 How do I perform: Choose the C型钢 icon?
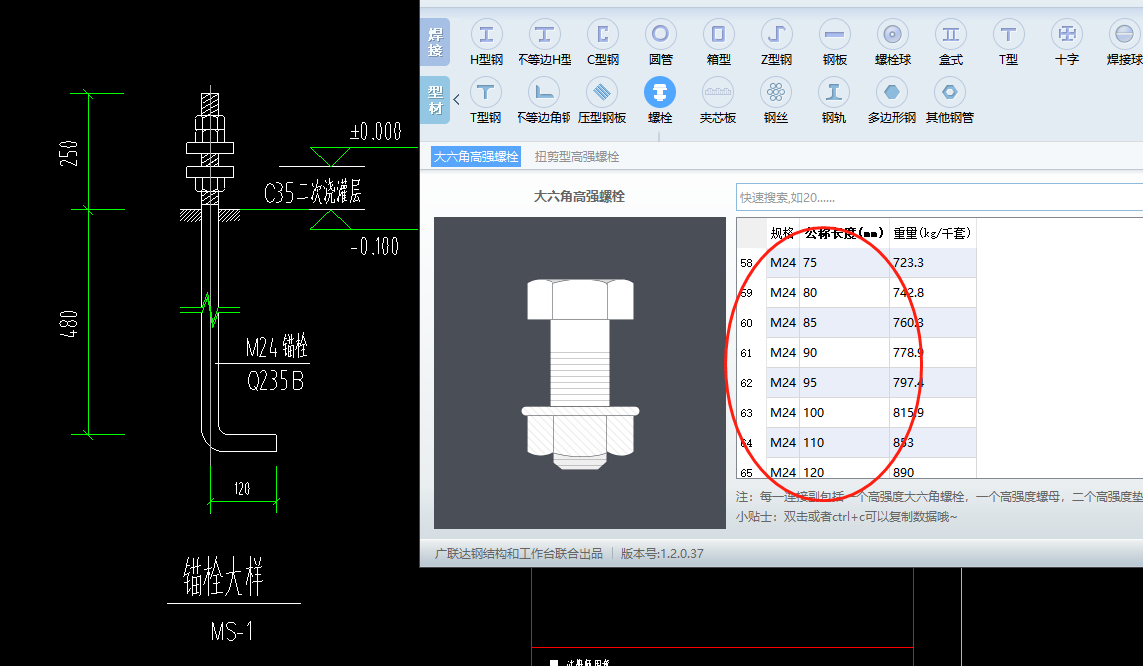click(602, 34)
